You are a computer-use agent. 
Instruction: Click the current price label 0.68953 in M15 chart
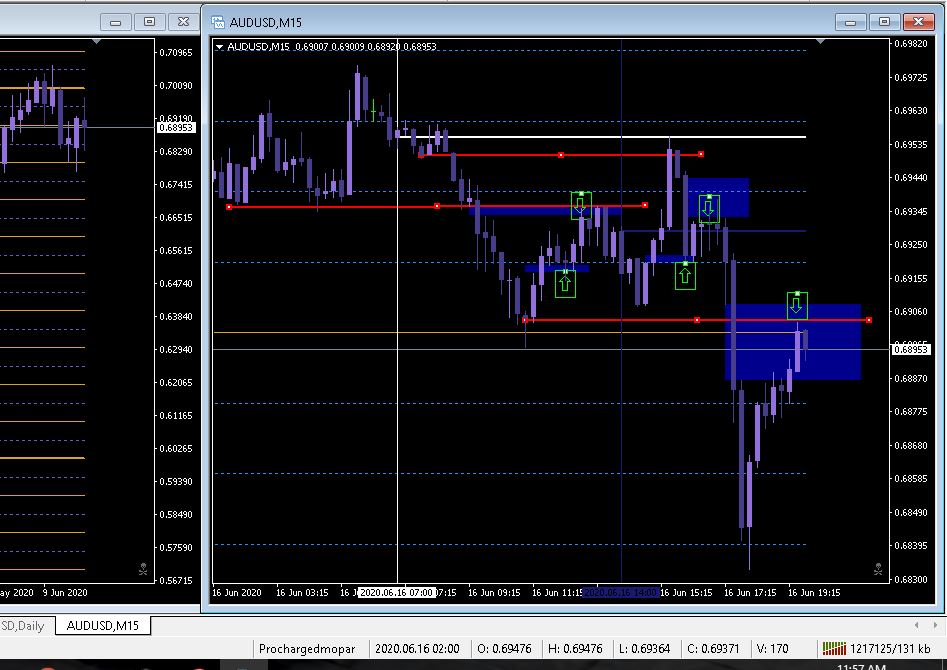coord(910,349)
